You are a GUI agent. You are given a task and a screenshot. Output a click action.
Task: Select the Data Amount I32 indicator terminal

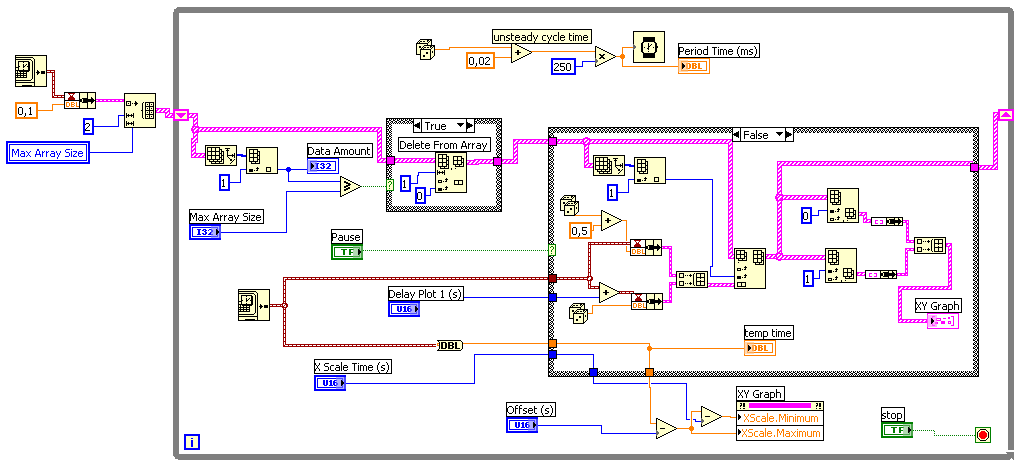pyautogui.click(x=323, y=167)
